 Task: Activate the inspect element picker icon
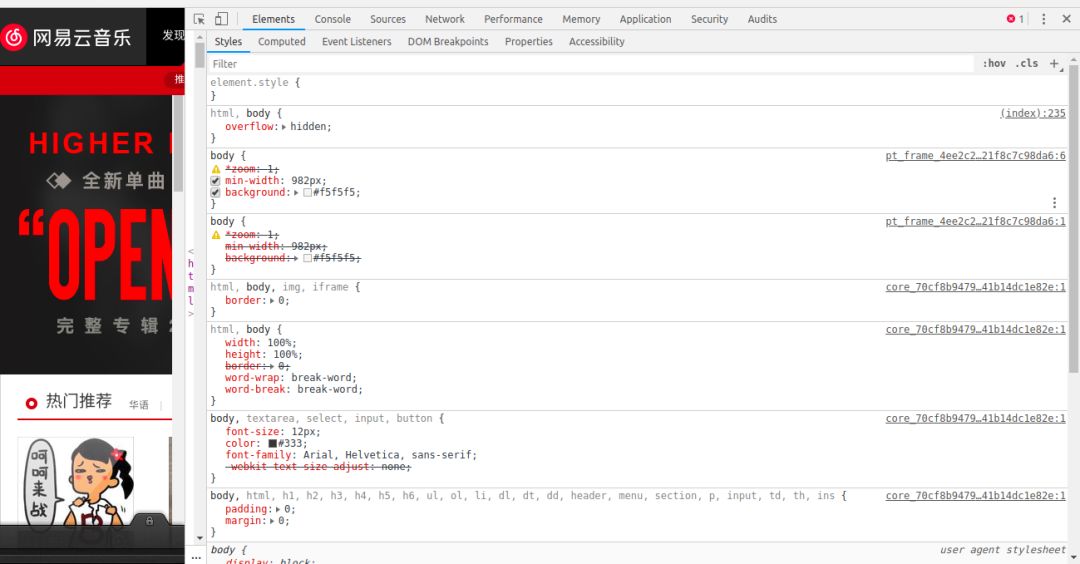(199, 19)
